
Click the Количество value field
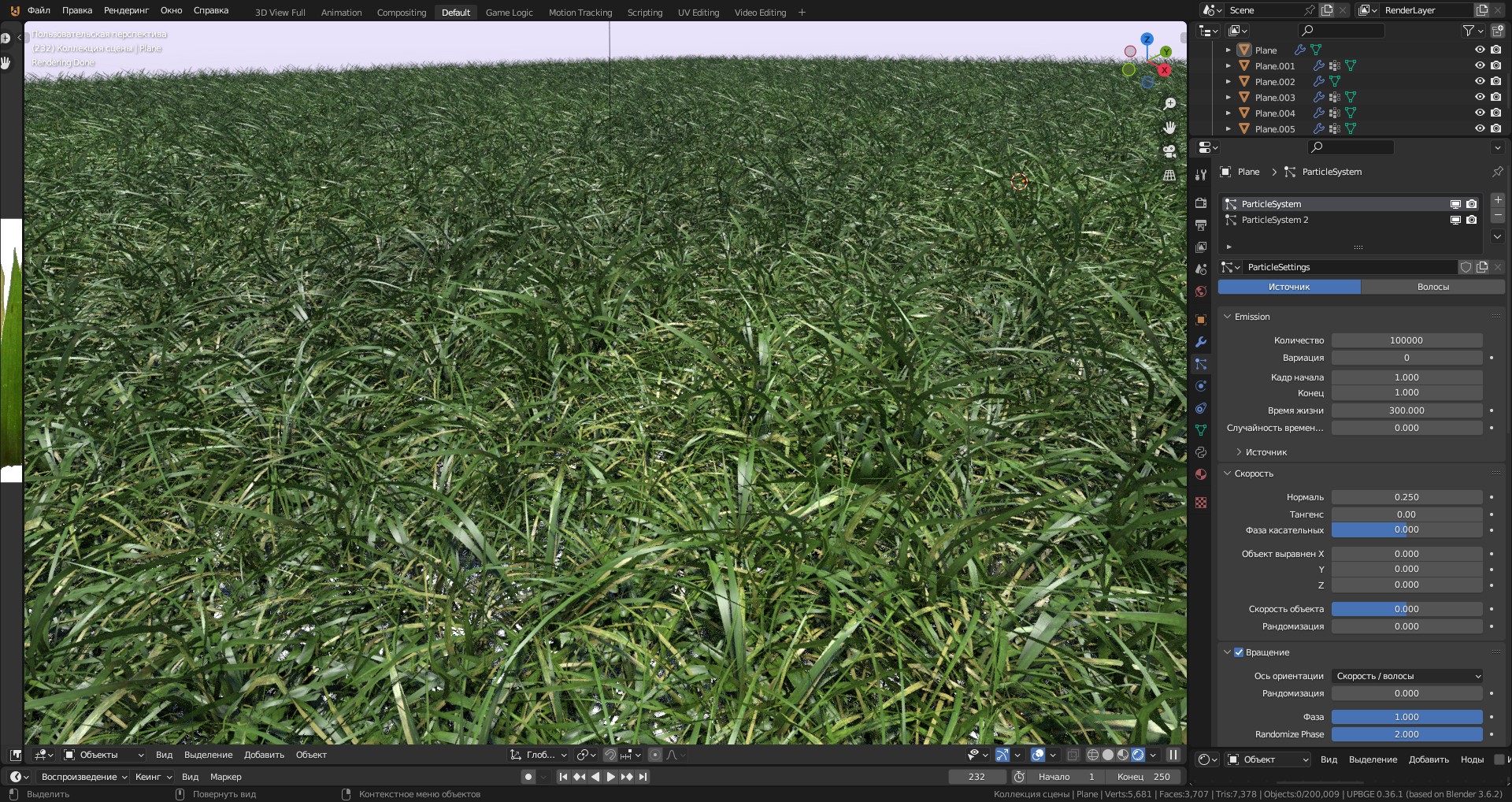point(1406,340)
